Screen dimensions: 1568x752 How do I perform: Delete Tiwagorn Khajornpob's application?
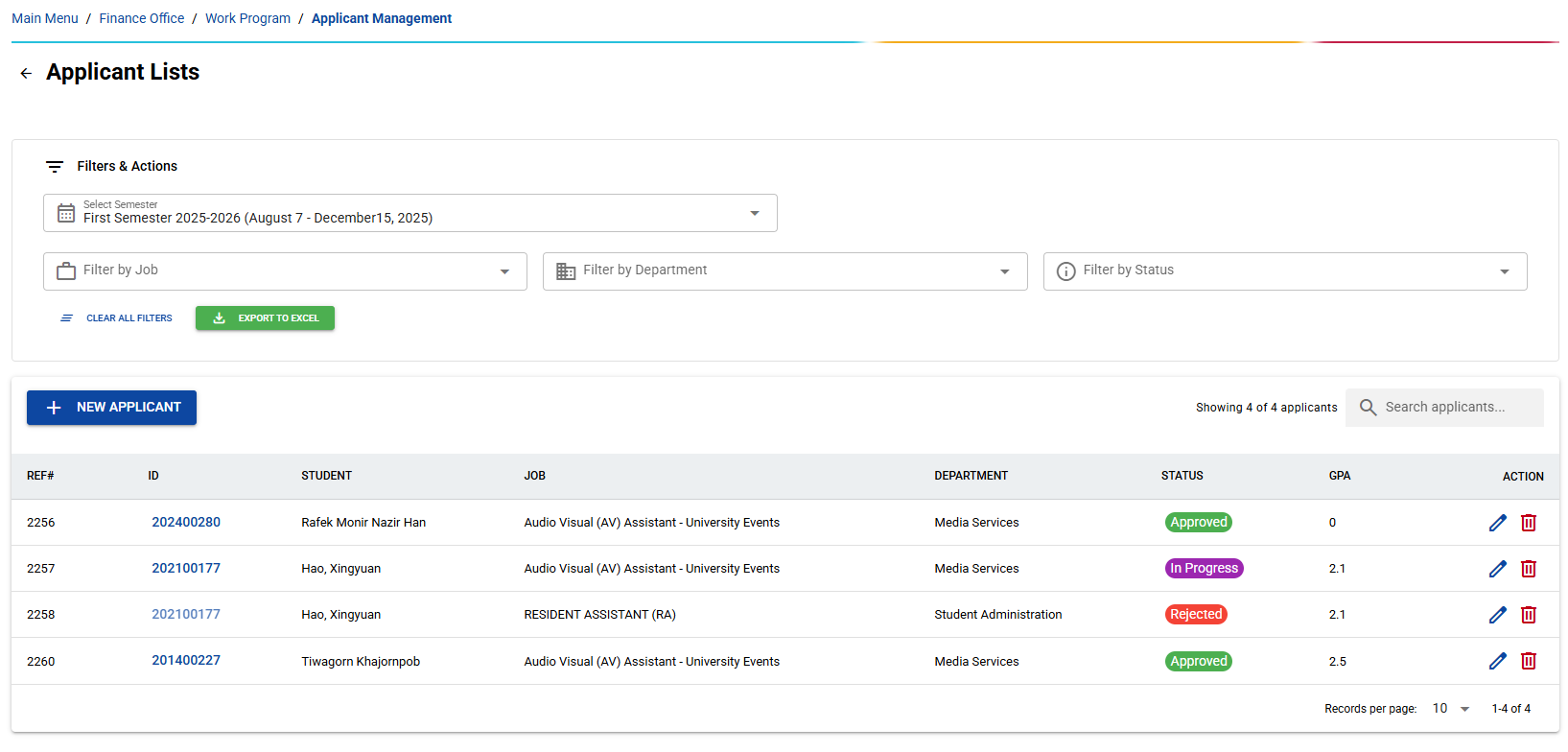click(x=1529, y=661)
